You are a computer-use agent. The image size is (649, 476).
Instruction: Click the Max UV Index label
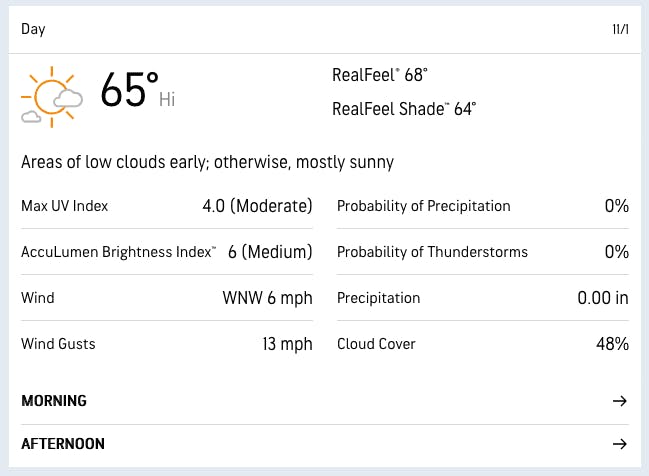(65, 206)
